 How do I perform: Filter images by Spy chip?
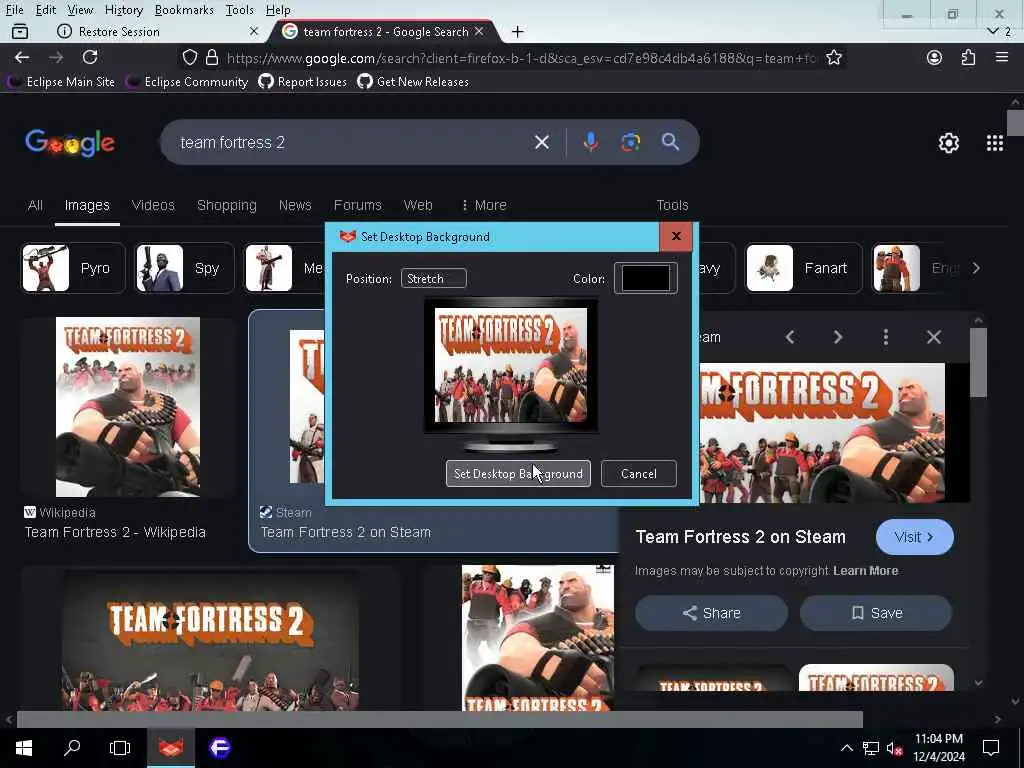coord(184,268)
